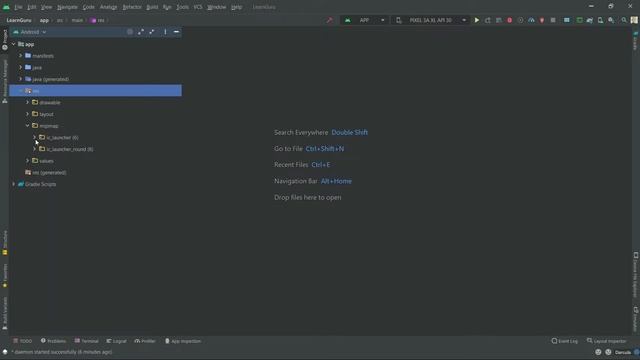Expand the drawable folder arrow
The height and width of the screenshot is (360, 640).
pyautogui.click(x=27, y=102)
